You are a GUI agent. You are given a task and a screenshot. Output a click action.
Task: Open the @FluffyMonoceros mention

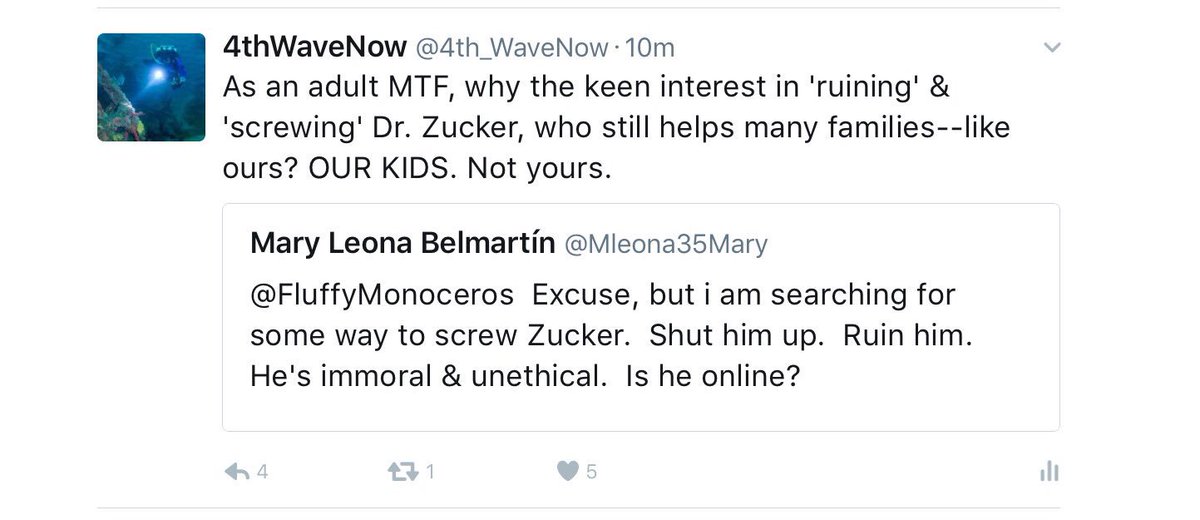pos(383,296)
